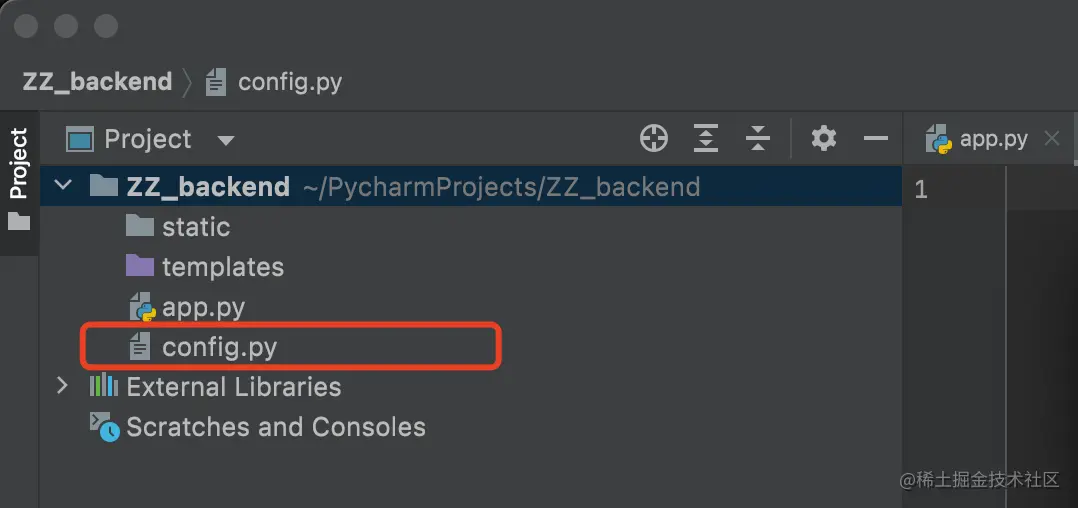Hide the Project tool window with minus icon

(876, 139)
